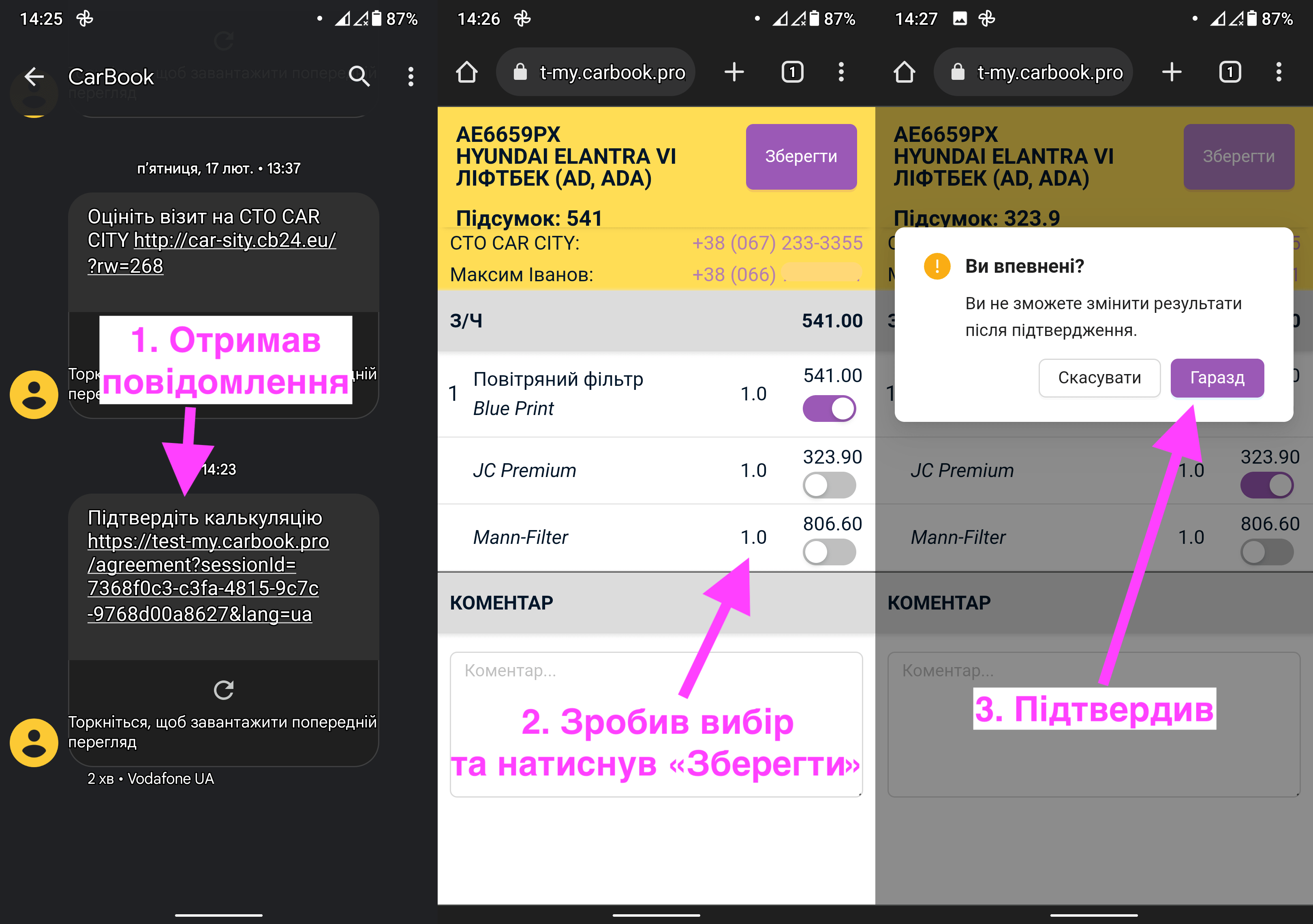1313x924 pixels.
Task: Enable the JC Premium 323.90 toggle
Action: point(829,485)
